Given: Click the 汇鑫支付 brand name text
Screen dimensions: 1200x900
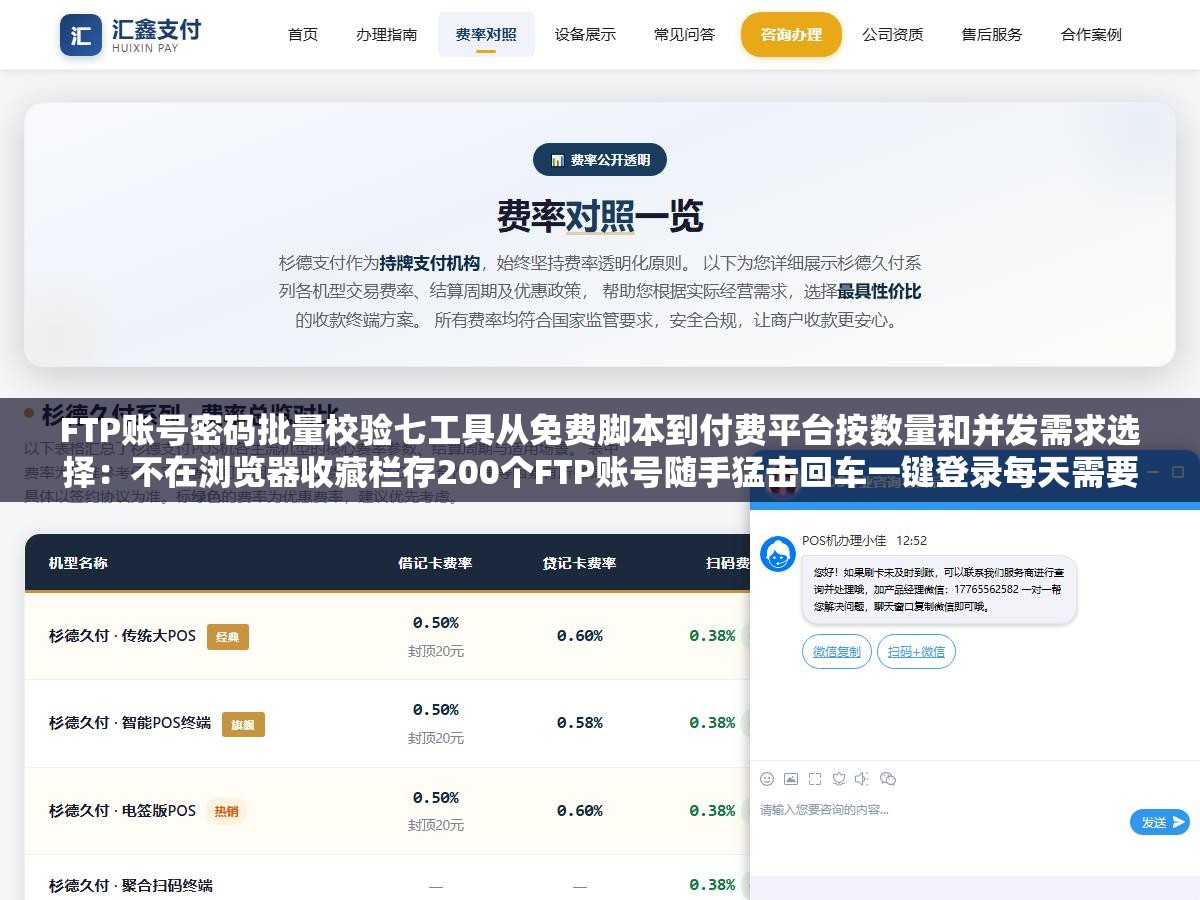Looking at the screenshot, I should (x=156, y=28).
